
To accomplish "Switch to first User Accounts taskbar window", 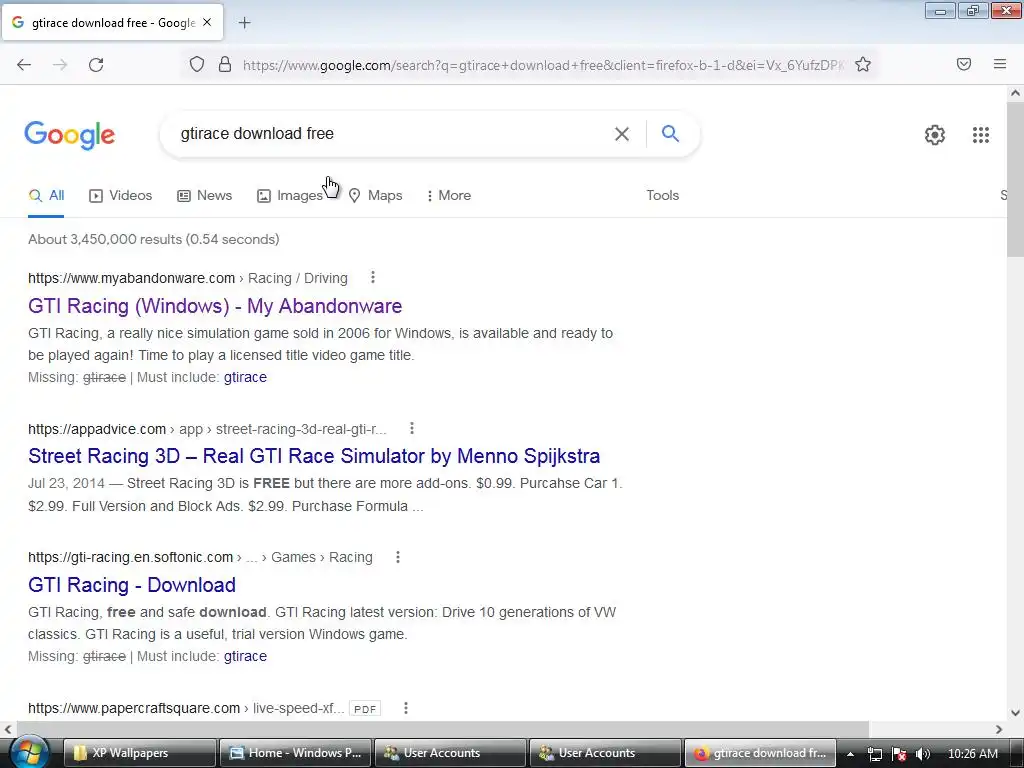I will [451, 753].
